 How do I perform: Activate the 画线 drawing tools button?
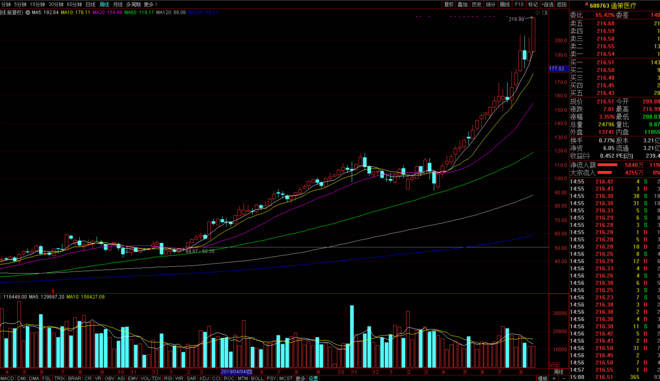pos(505,4)
